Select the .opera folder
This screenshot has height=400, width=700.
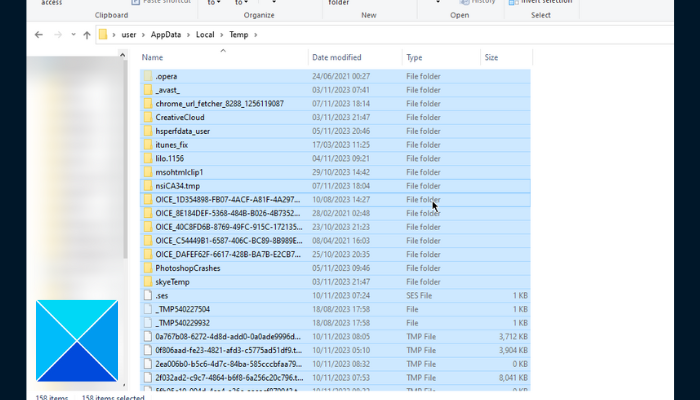(166, 76)
